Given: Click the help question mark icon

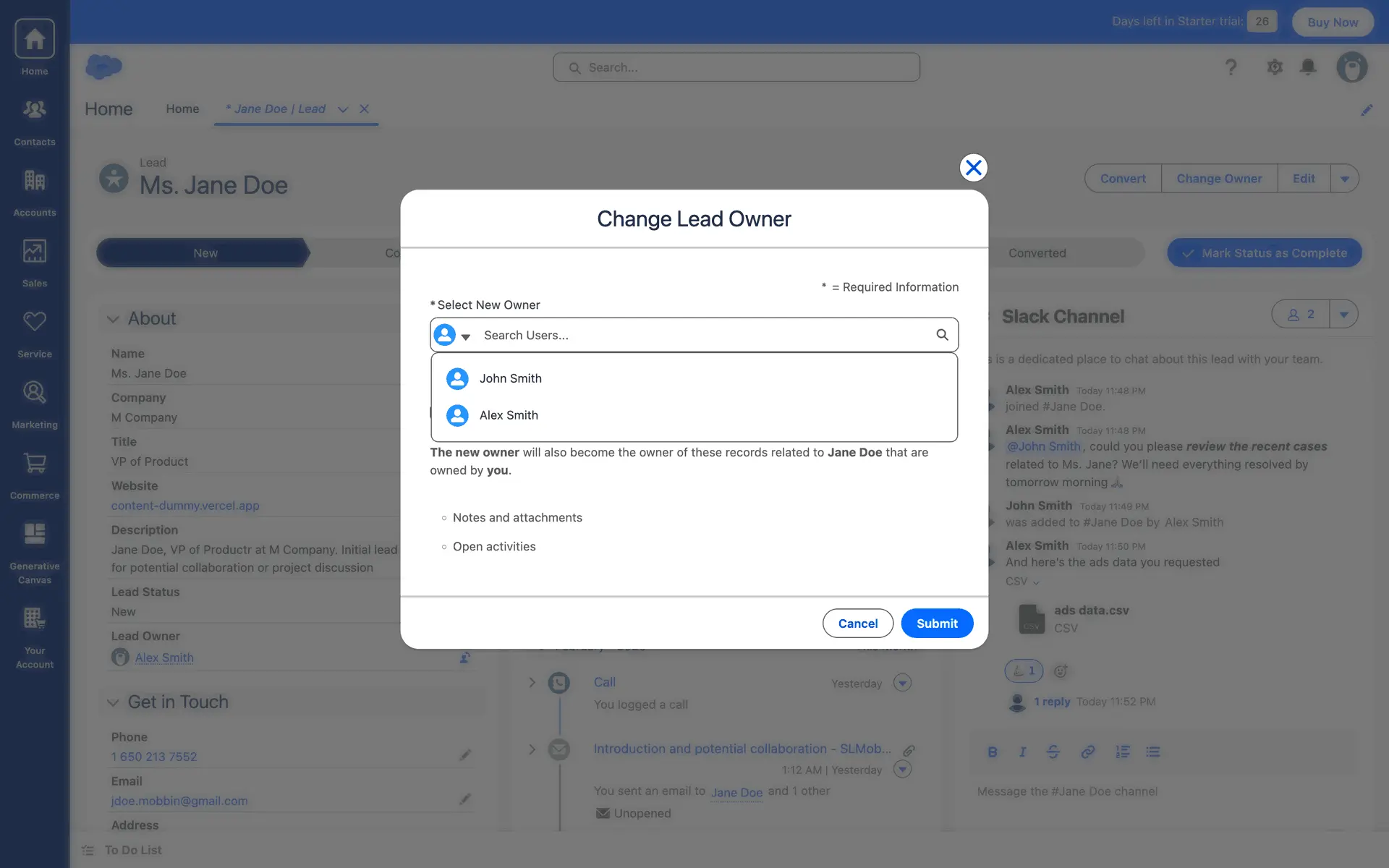Looking at the screenshot, I should pos(1231,67).
